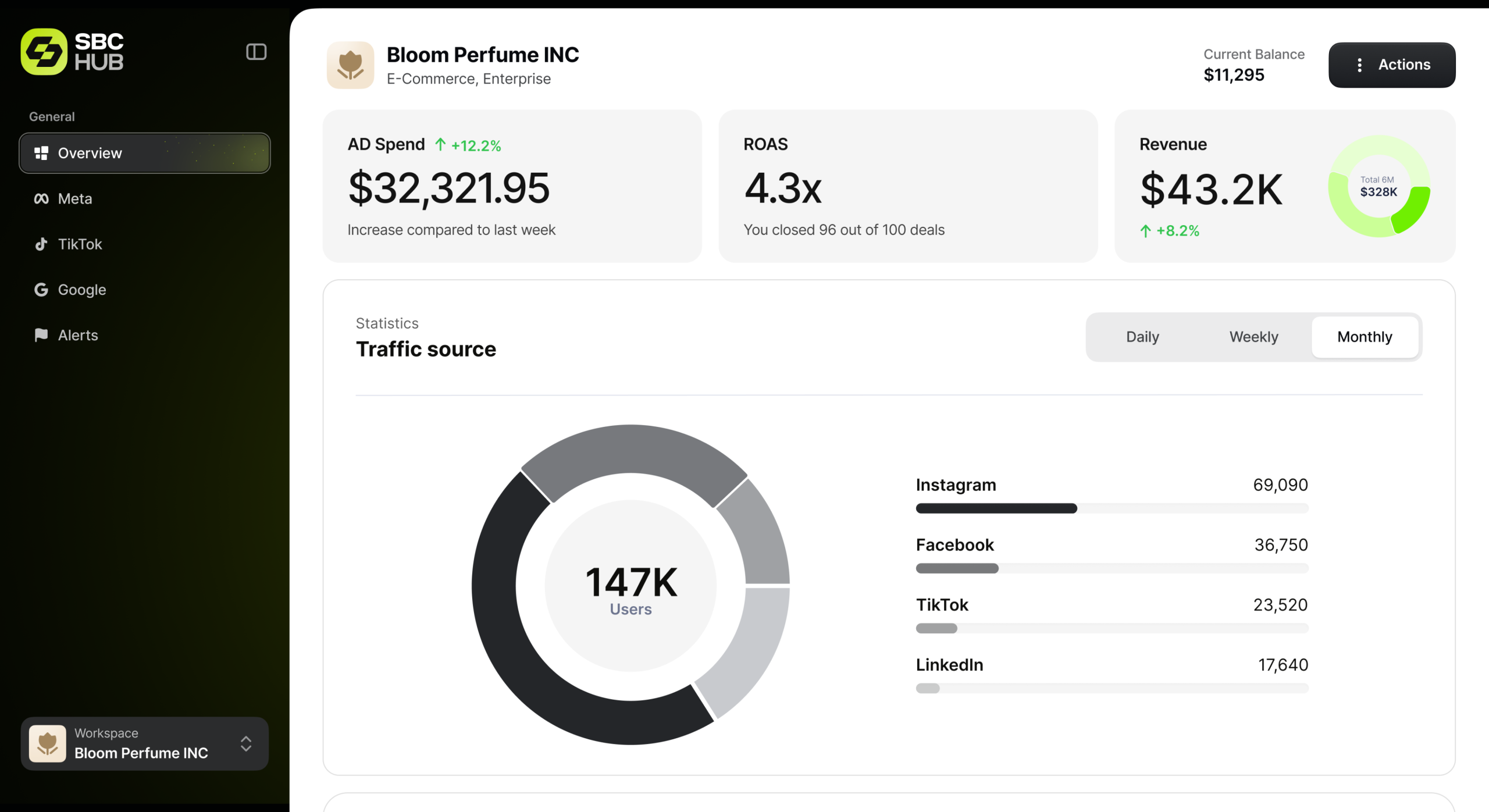This screenshot has height=812, width=1489.
Task: Click the +12.2% AD Spend change
Action: point(476,145)
